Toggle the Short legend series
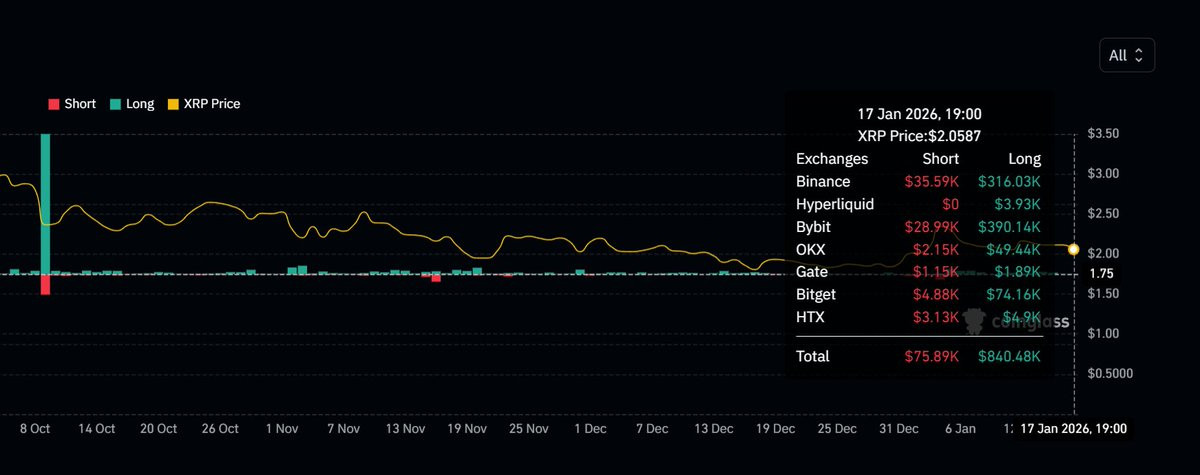This screenshot has width=1200, height=475. click(x=72, y=103)
